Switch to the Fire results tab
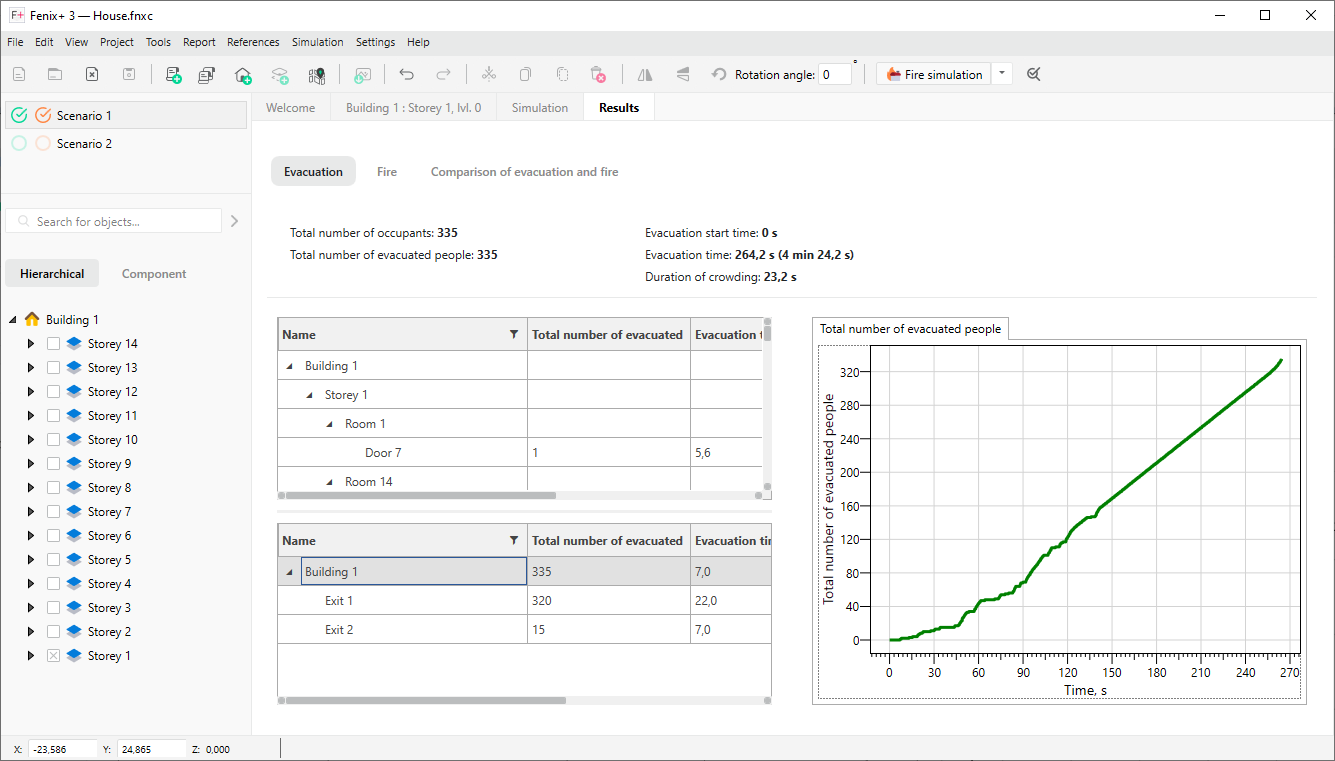1335x761 pixels. tap(387, 171)
